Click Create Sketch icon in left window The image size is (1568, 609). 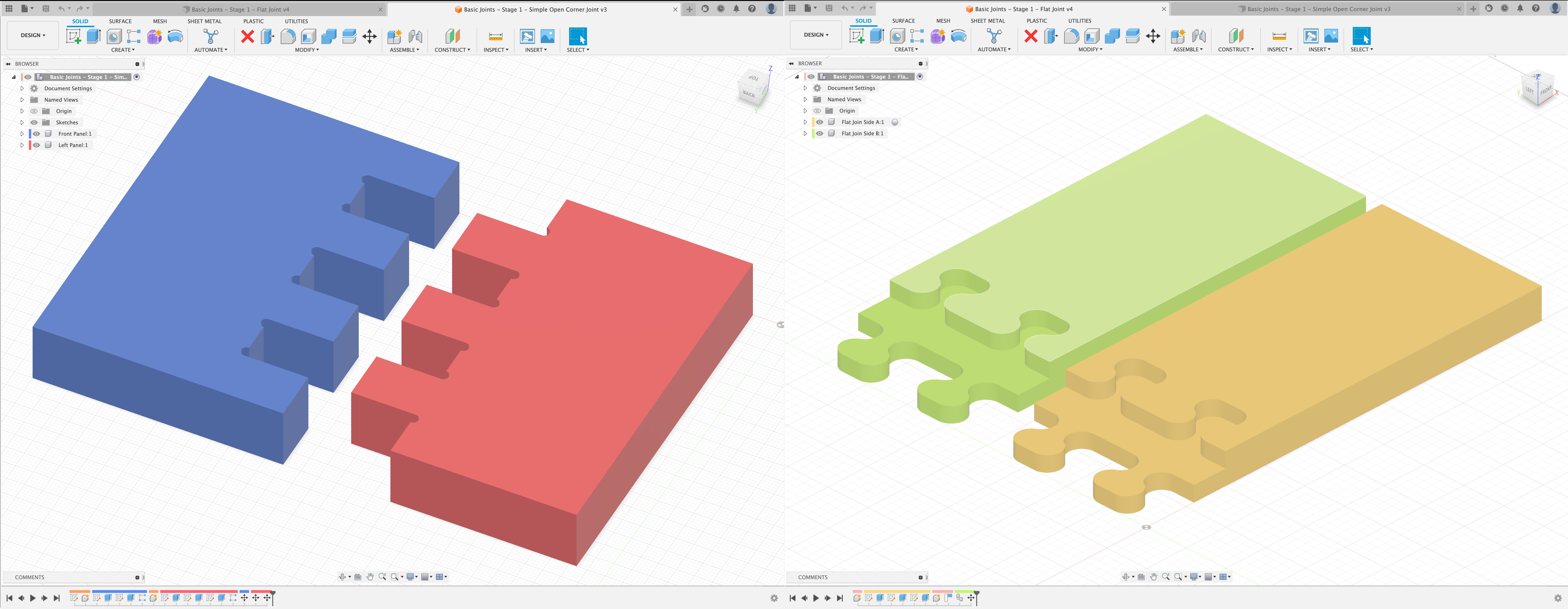(x=74, y=37)
